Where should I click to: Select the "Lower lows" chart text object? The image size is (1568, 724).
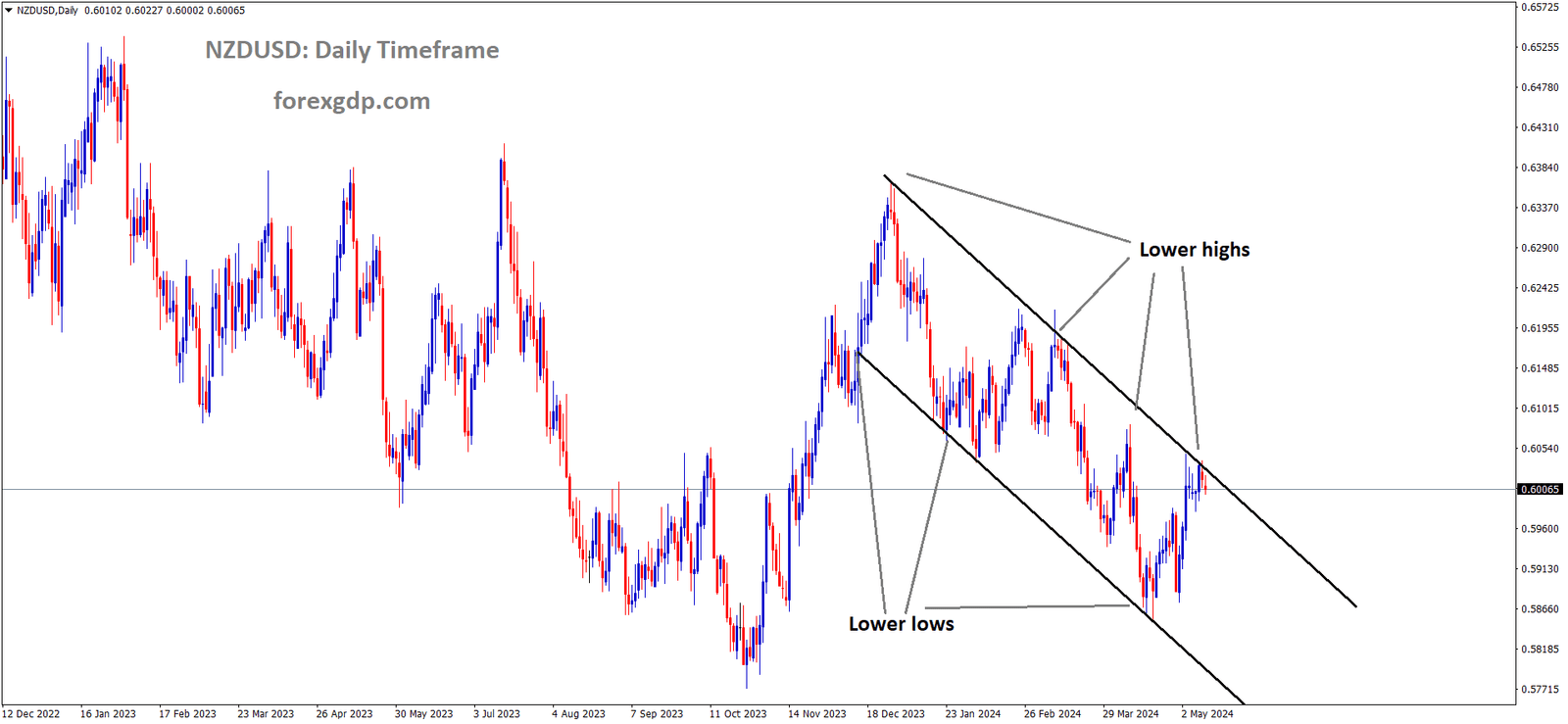902,624
